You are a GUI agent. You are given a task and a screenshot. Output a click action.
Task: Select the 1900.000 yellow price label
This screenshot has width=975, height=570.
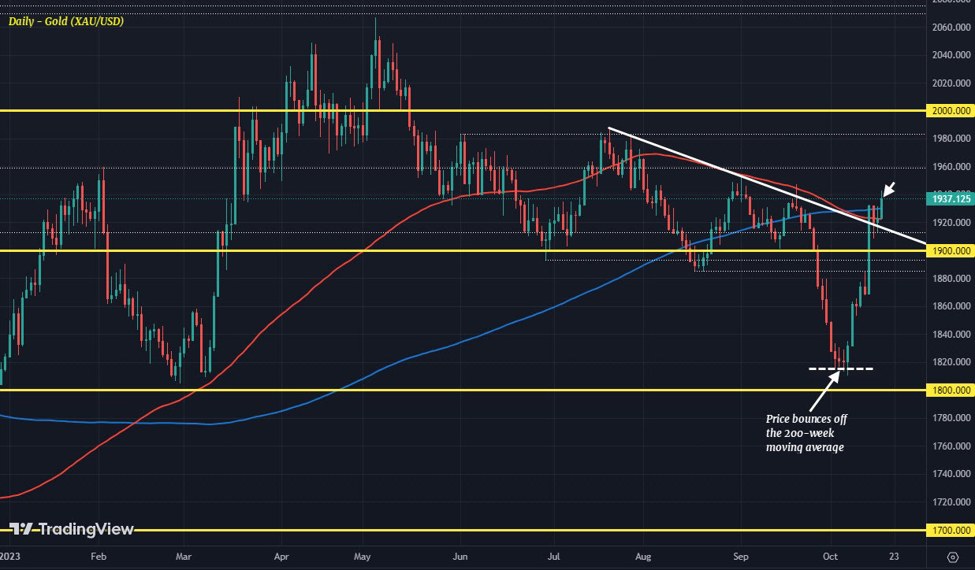[x=951, y=251]
